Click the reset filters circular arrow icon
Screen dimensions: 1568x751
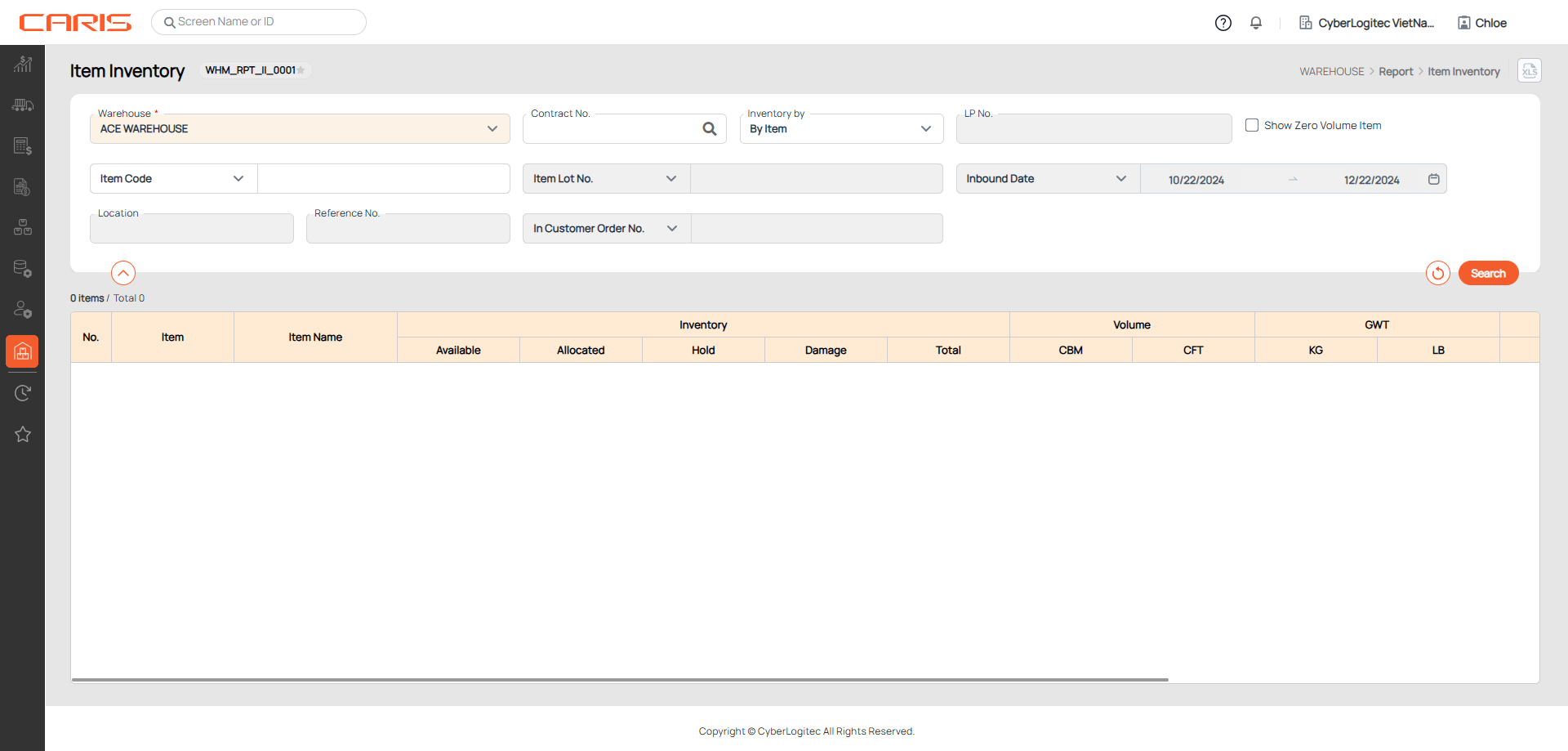click(1437, 273)
